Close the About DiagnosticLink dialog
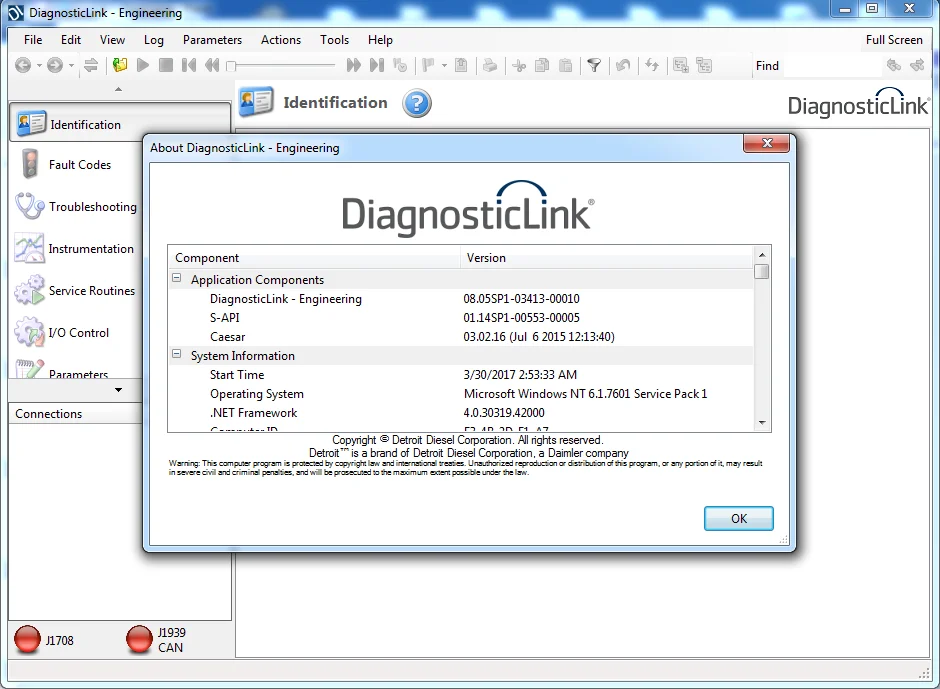 click(x=766, y=143)
